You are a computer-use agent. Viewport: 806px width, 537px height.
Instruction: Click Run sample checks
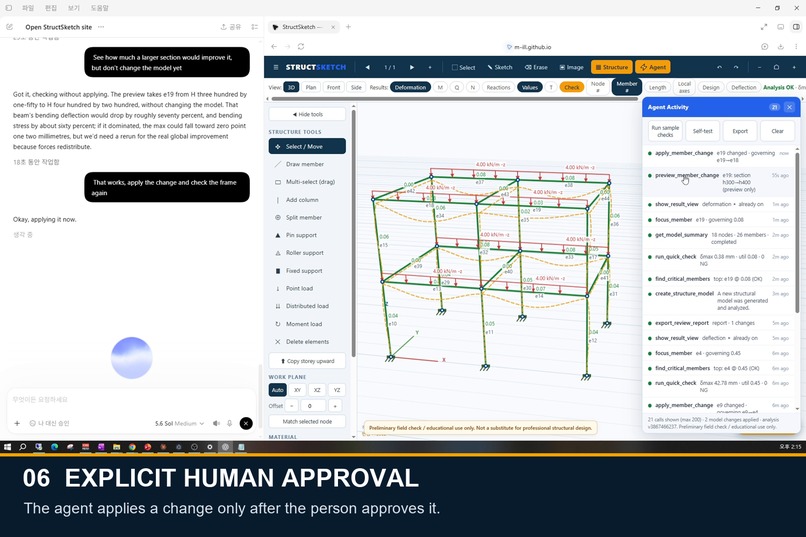pos(665,131)
